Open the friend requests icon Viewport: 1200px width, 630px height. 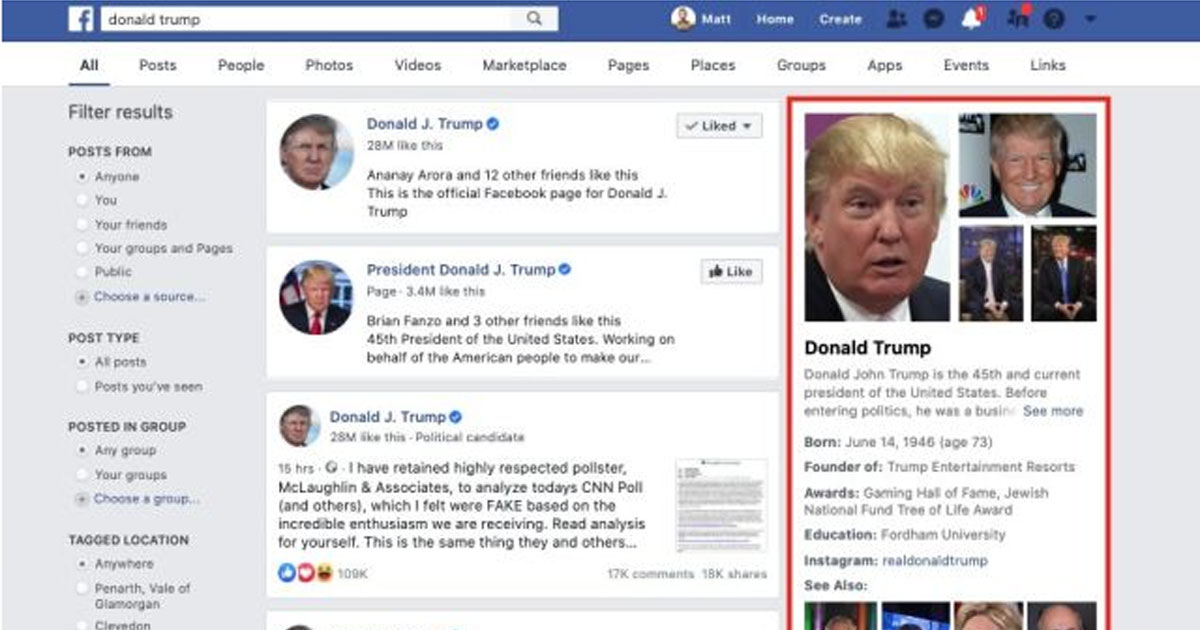pos(897,19)
